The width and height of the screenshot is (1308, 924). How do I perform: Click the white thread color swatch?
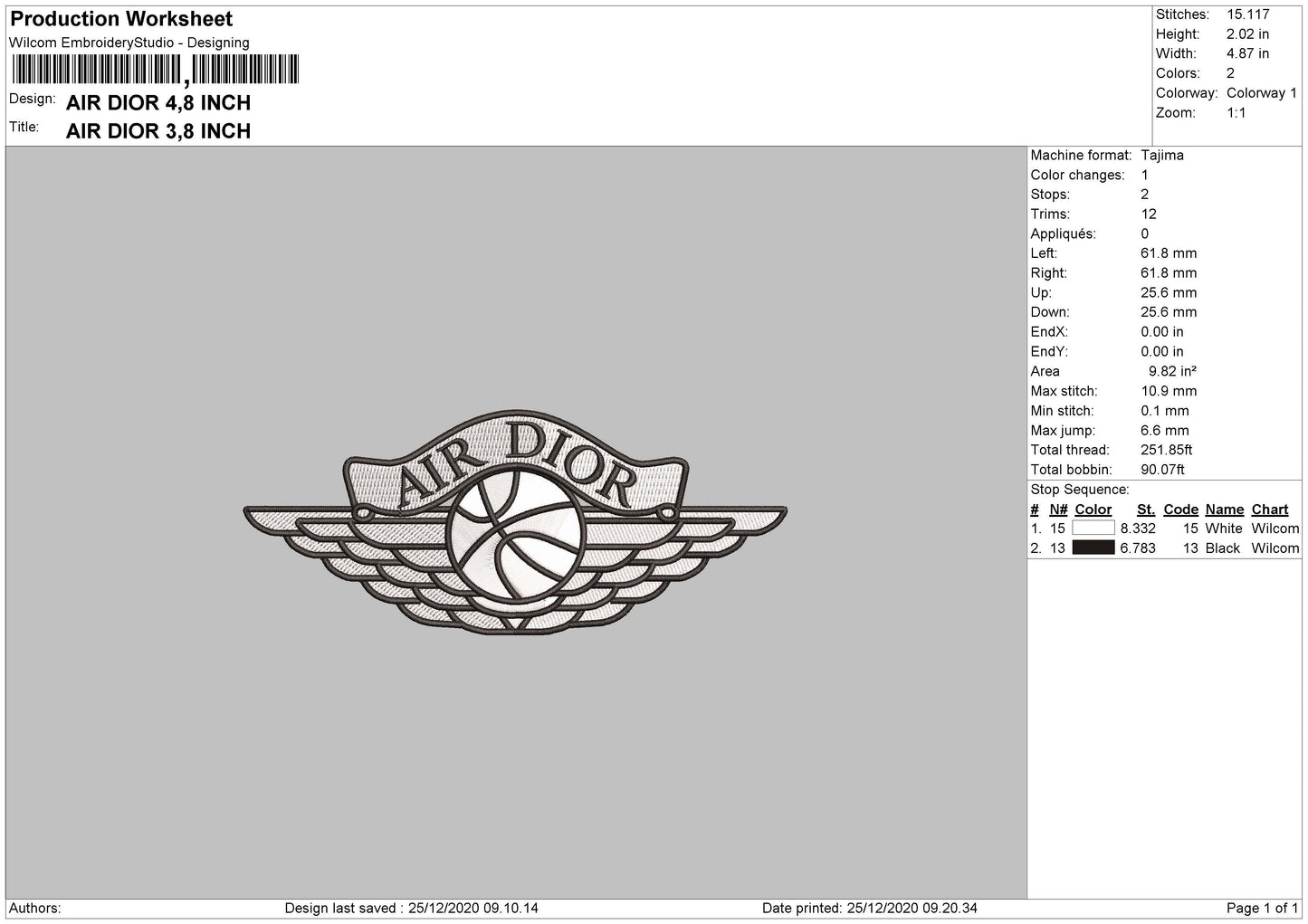point(1093,529)
